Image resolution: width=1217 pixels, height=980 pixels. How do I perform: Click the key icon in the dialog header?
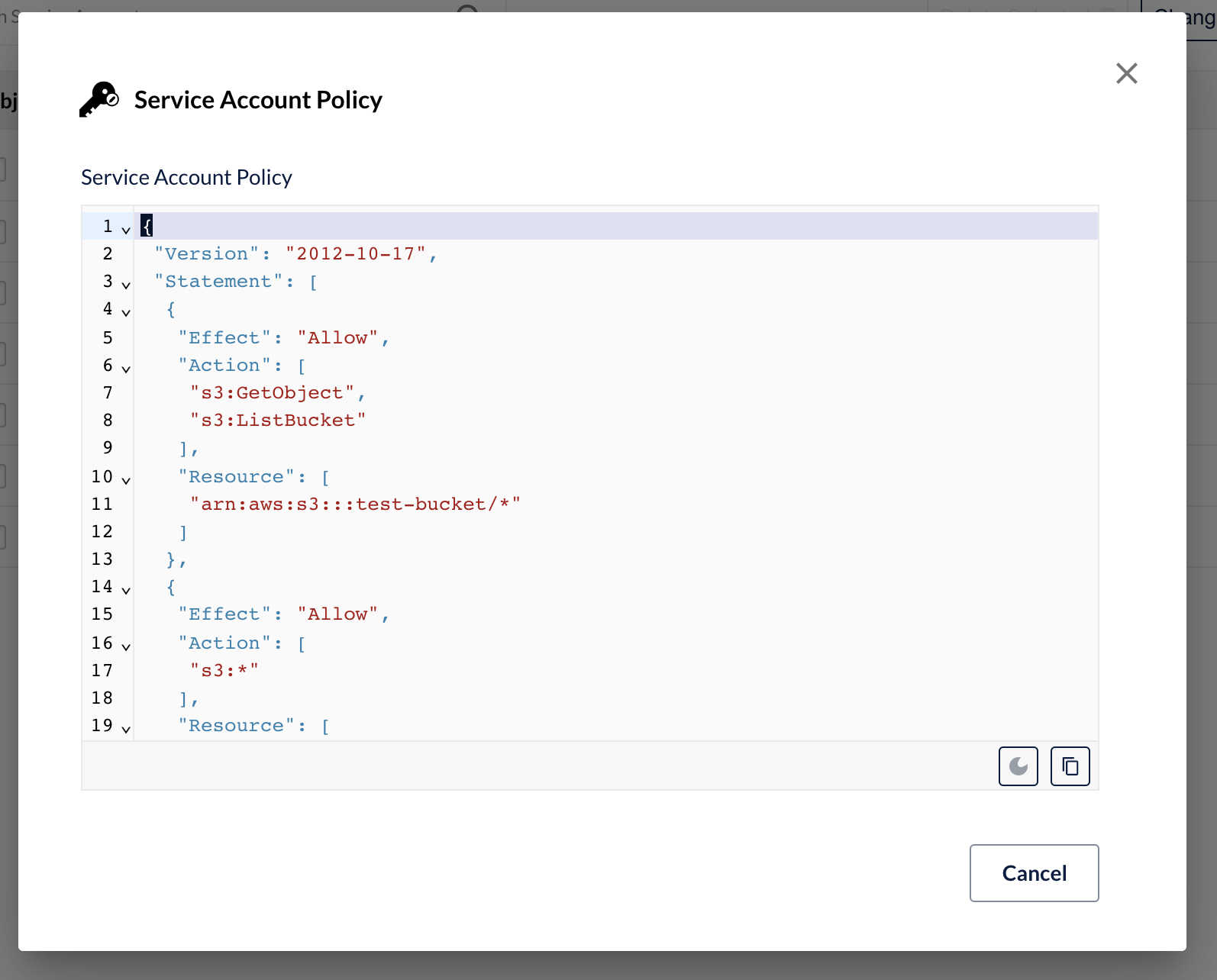tap(99, 99)
